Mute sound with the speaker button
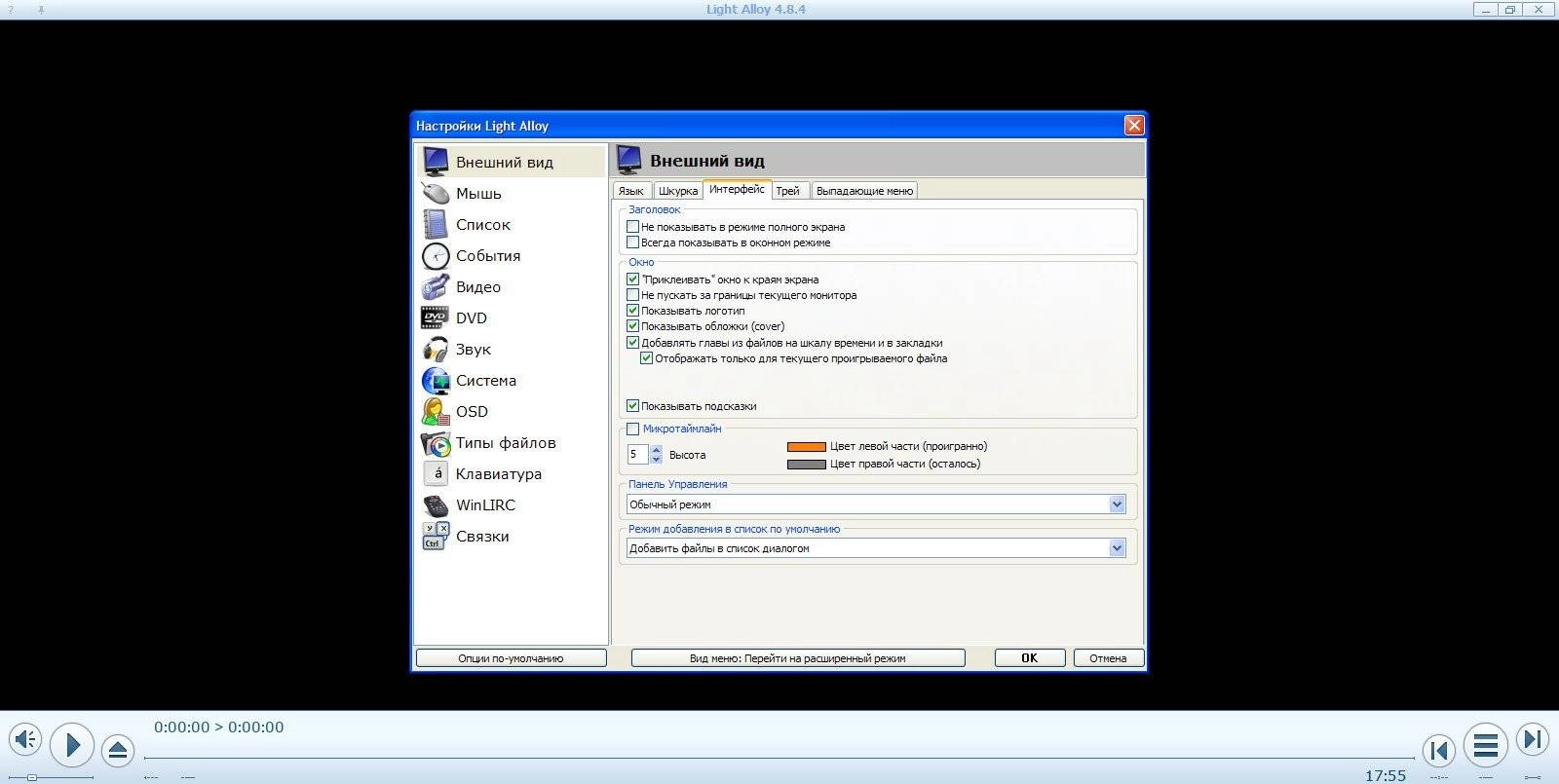The image size is (1559, 784). pyautogui.click(x=25, y=739)
